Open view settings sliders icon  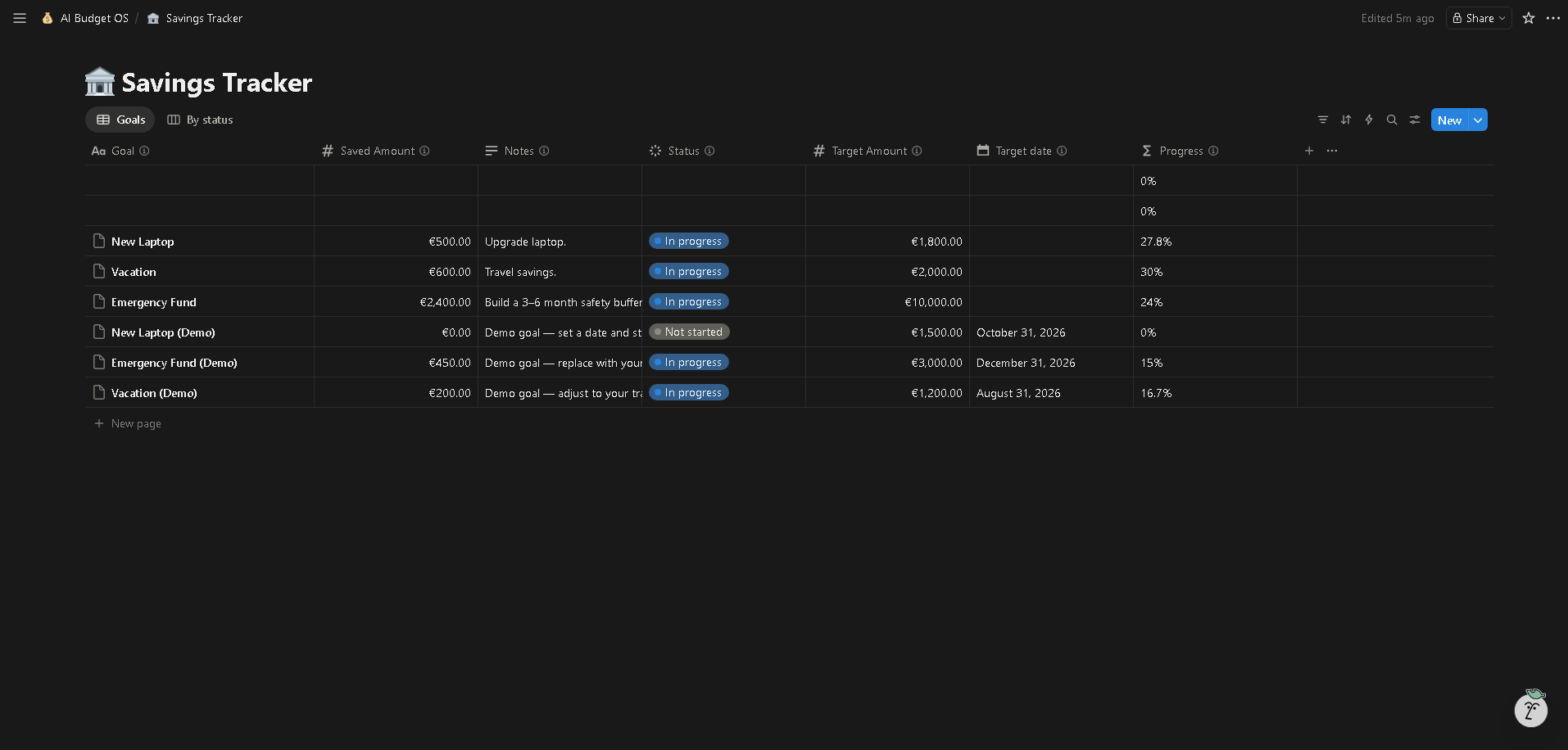pyautogui.click(x=1414, y=120)
